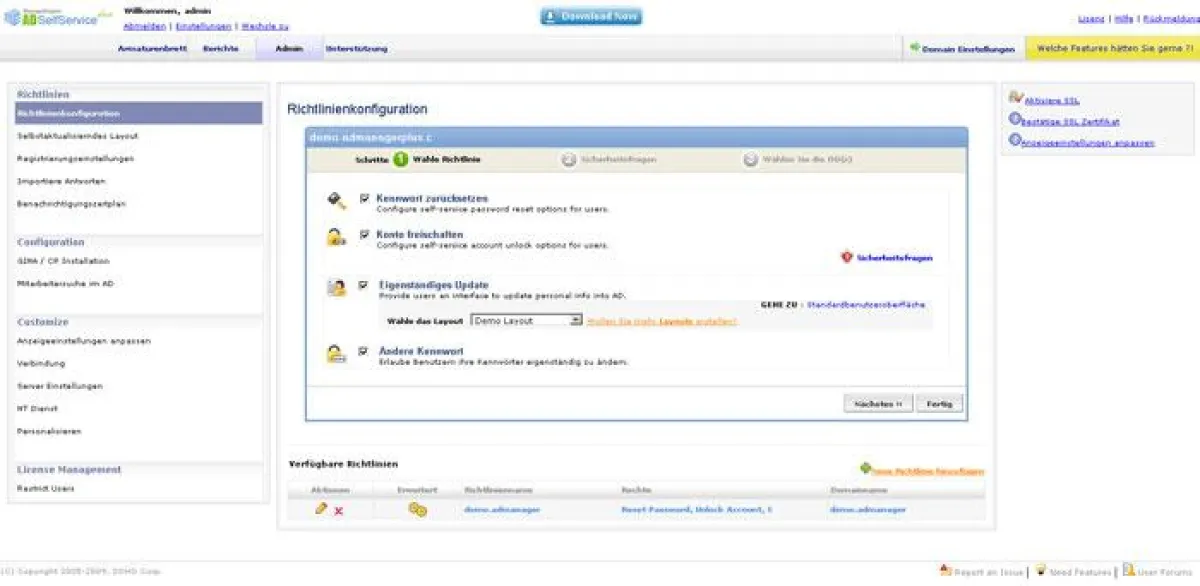Click the ADSelfService Plus logo
Viewport: 1200px width, 586px height.
tap(57, 17)
